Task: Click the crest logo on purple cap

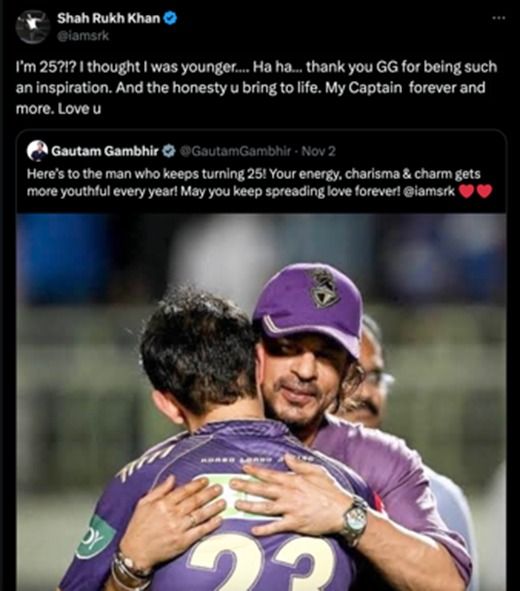Action: pos(324,289)
